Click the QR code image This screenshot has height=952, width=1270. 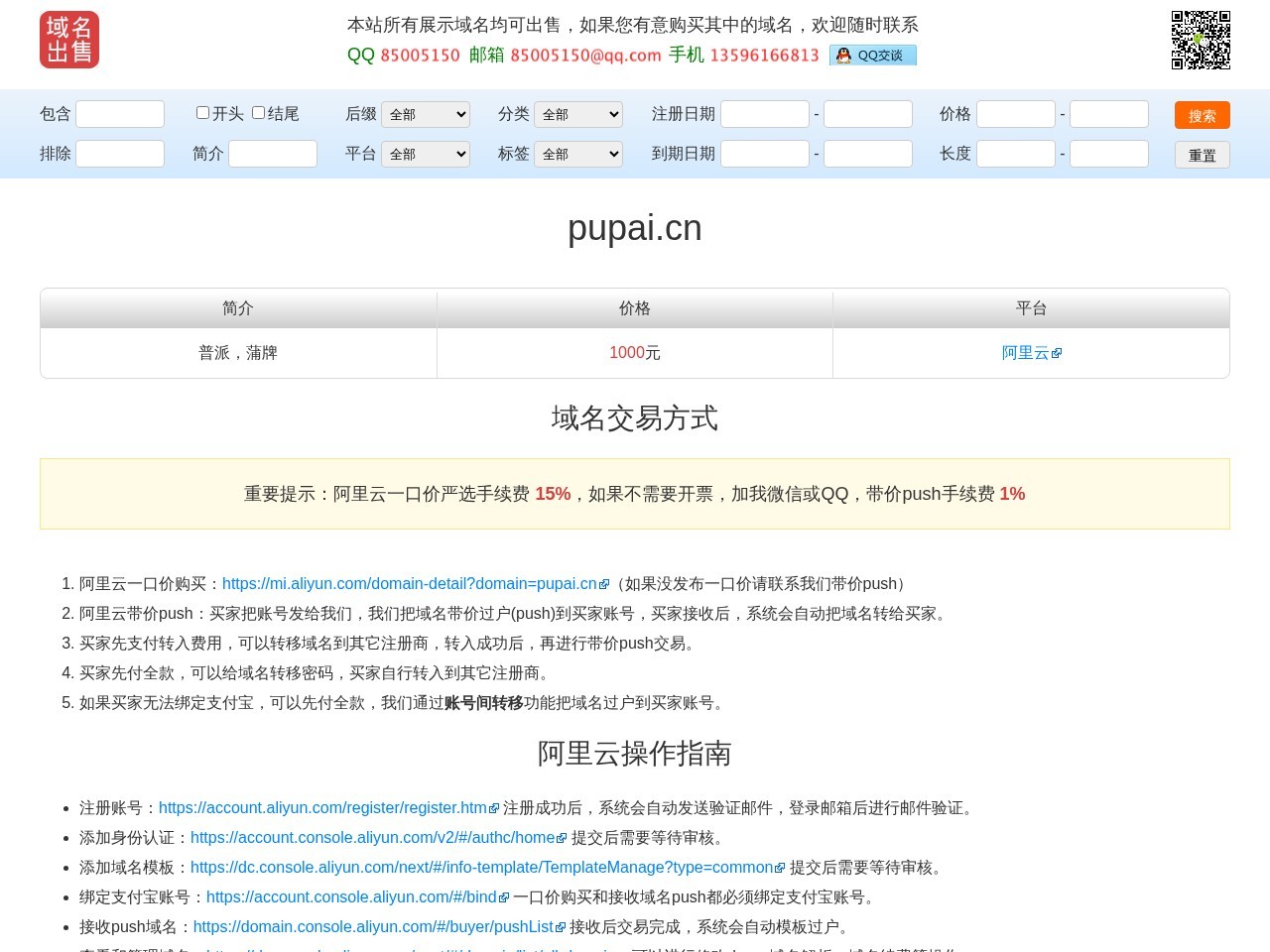click(1201, 40)
